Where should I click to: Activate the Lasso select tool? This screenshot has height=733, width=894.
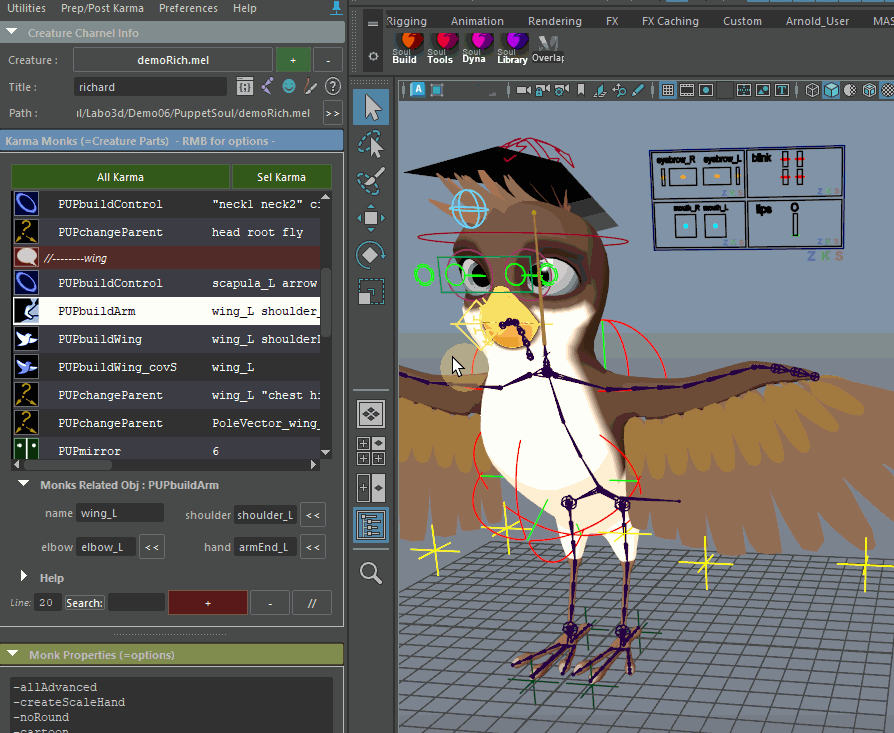(x=371, y=144)
